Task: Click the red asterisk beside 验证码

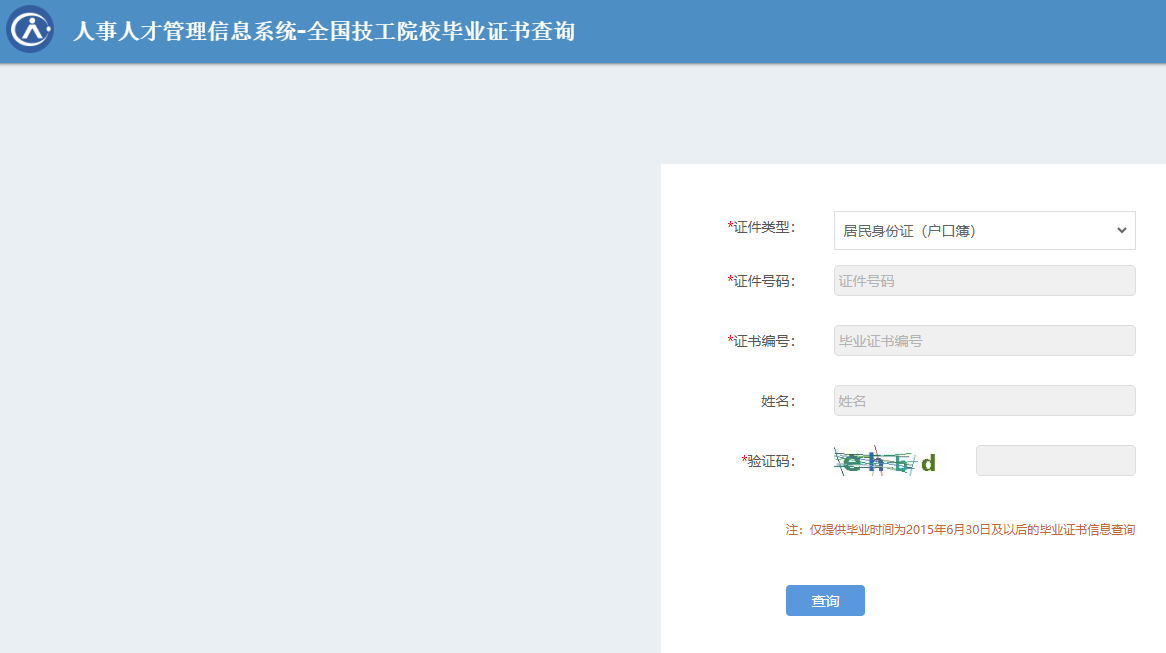Action: 744,460
